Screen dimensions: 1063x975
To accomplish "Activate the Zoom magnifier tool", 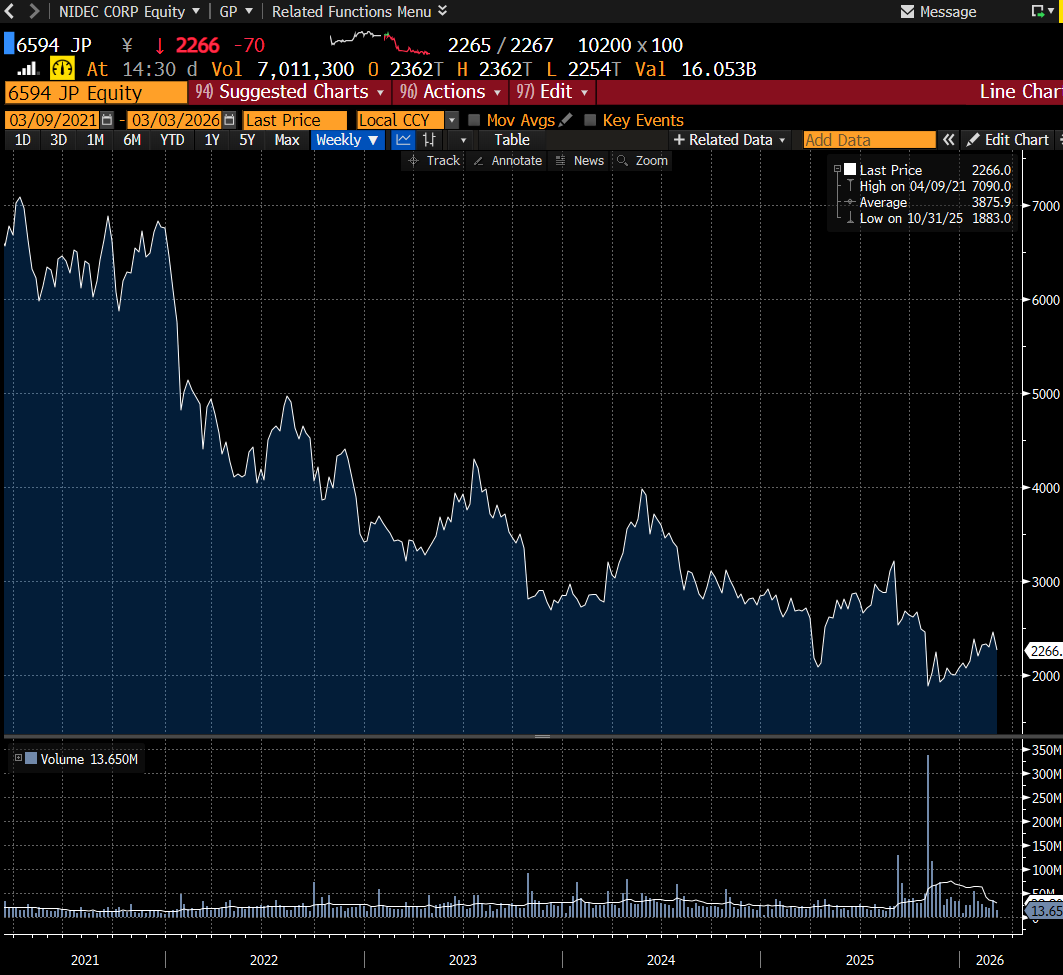I will tap(643, 161).
